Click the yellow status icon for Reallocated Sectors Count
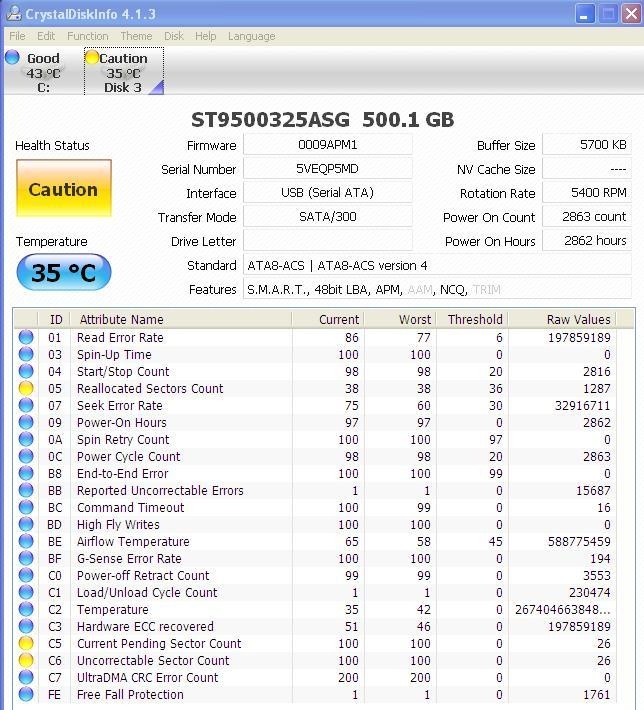644x710 pixels. click(x=26, y=388)
